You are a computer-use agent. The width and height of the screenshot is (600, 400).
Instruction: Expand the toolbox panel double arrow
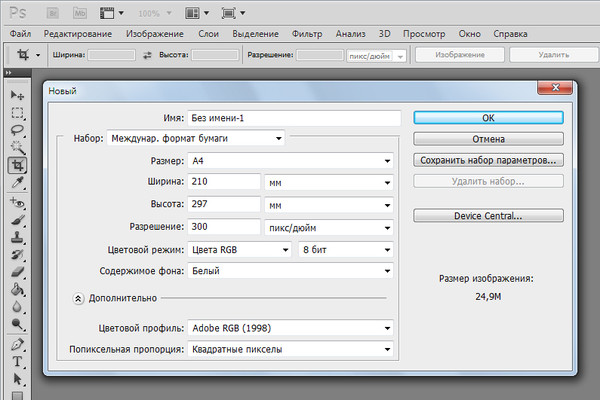tap(8, 72)
